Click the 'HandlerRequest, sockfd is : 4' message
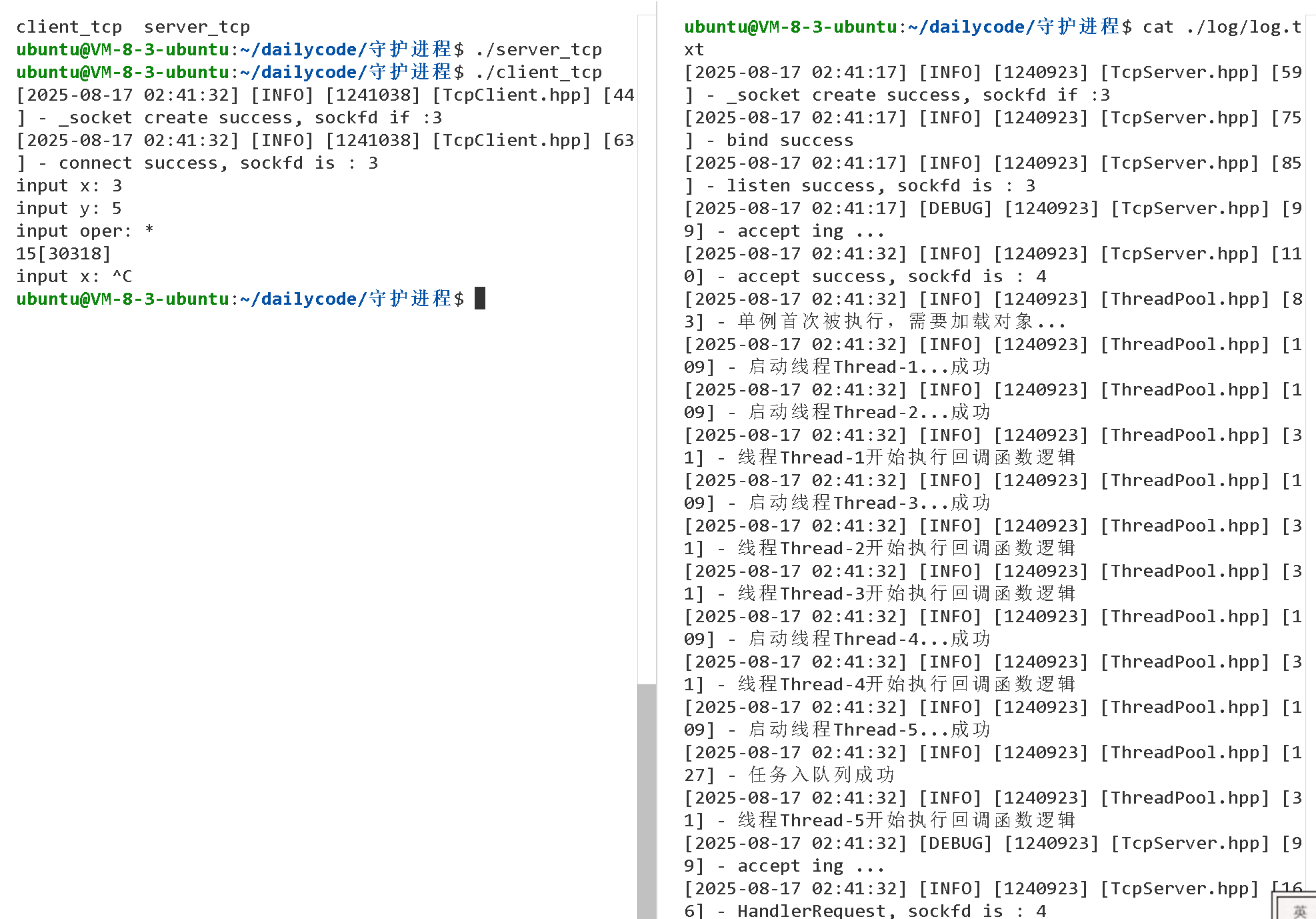The height and width of the screenshot is (919, 1316). pyautogui.click(x=891, y=911)
